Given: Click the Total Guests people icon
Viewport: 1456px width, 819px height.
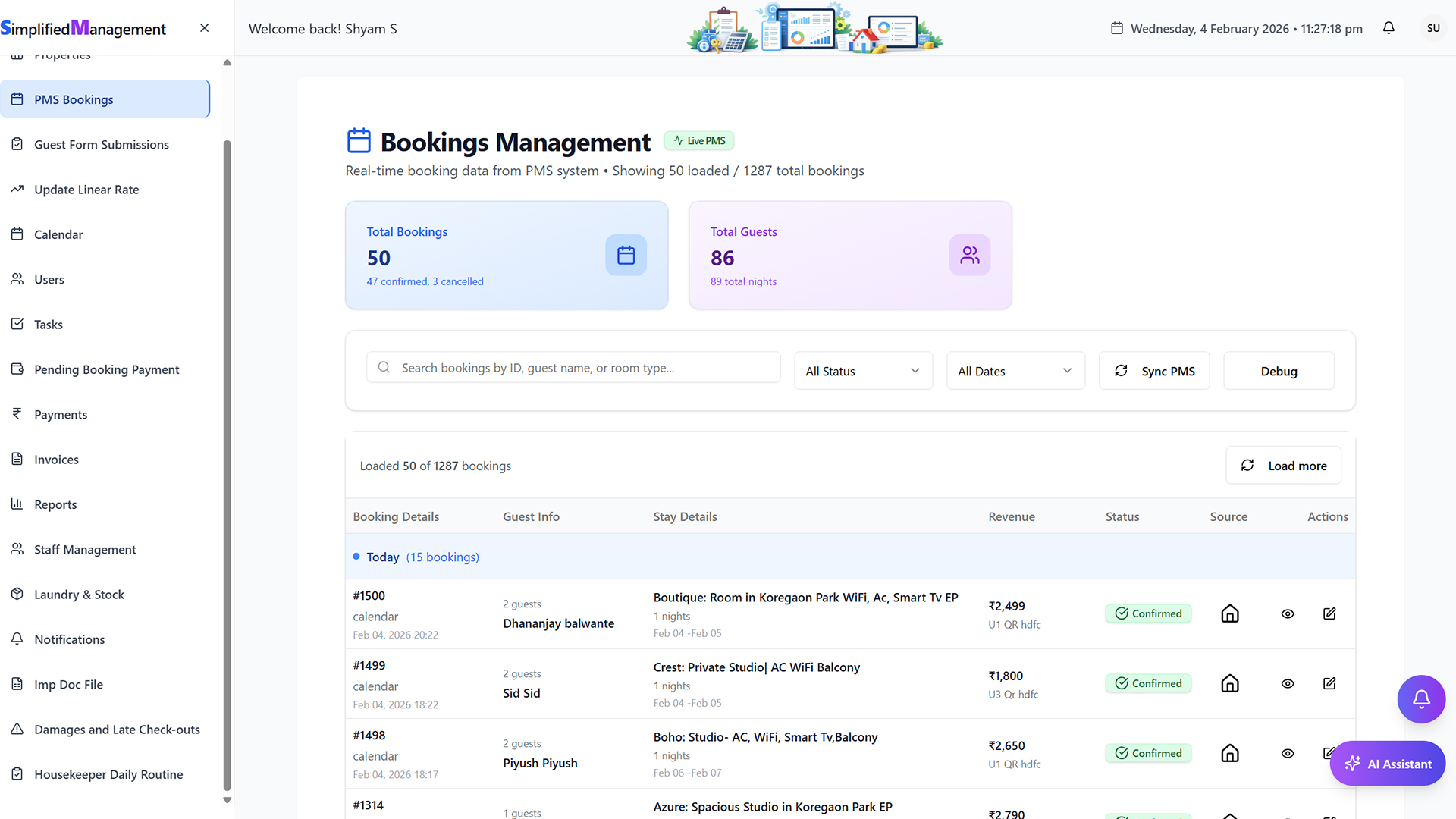Looking at the screenshot, I should (x=969, y=255).
